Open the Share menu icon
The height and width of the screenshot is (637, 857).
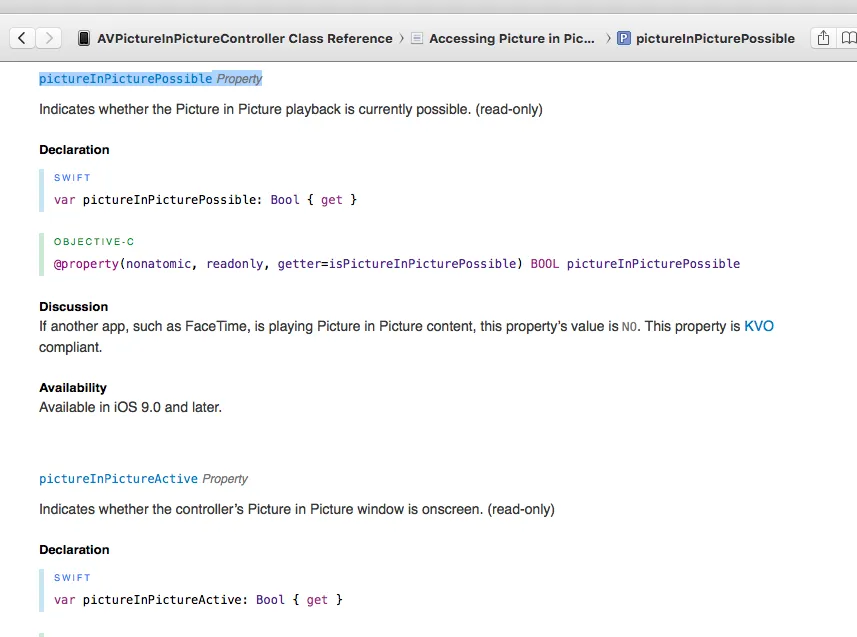[x=823, y=38]
